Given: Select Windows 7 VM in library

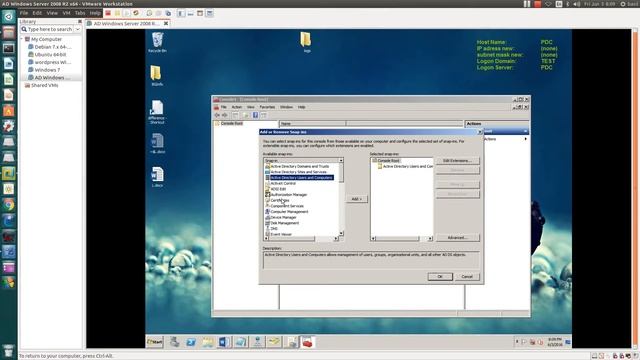Looking at the screenshot, I should pos(44,70).
